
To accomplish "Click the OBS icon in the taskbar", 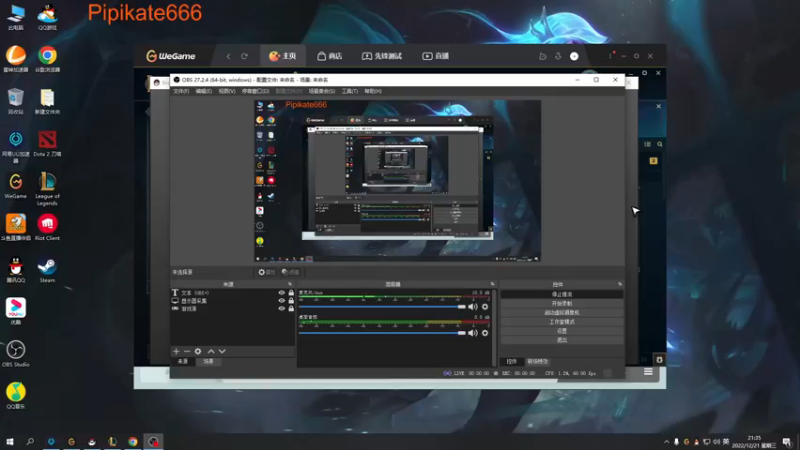I will coord(154,441).
